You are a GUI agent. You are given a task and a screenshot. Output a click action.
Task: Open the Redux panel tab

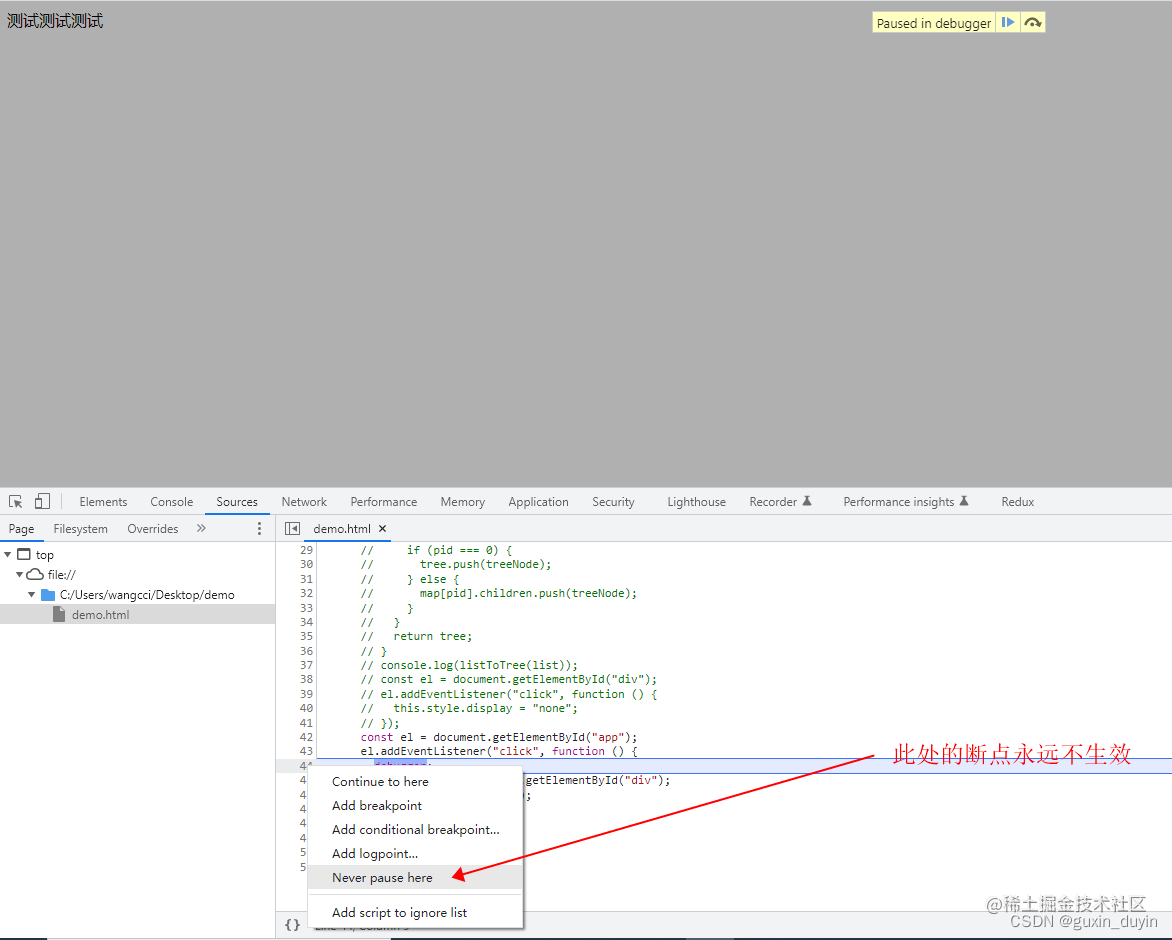1017,501
